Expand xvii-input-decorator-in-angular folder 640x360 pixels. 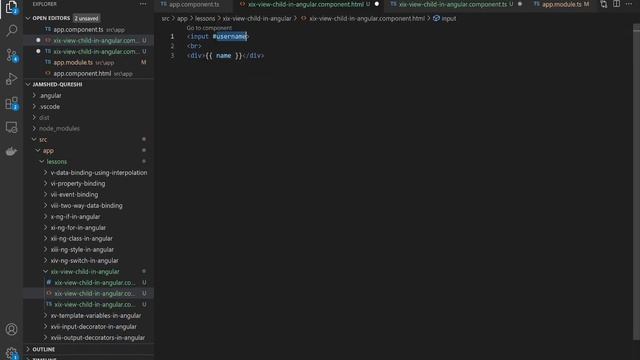click(x=93, y=327)
